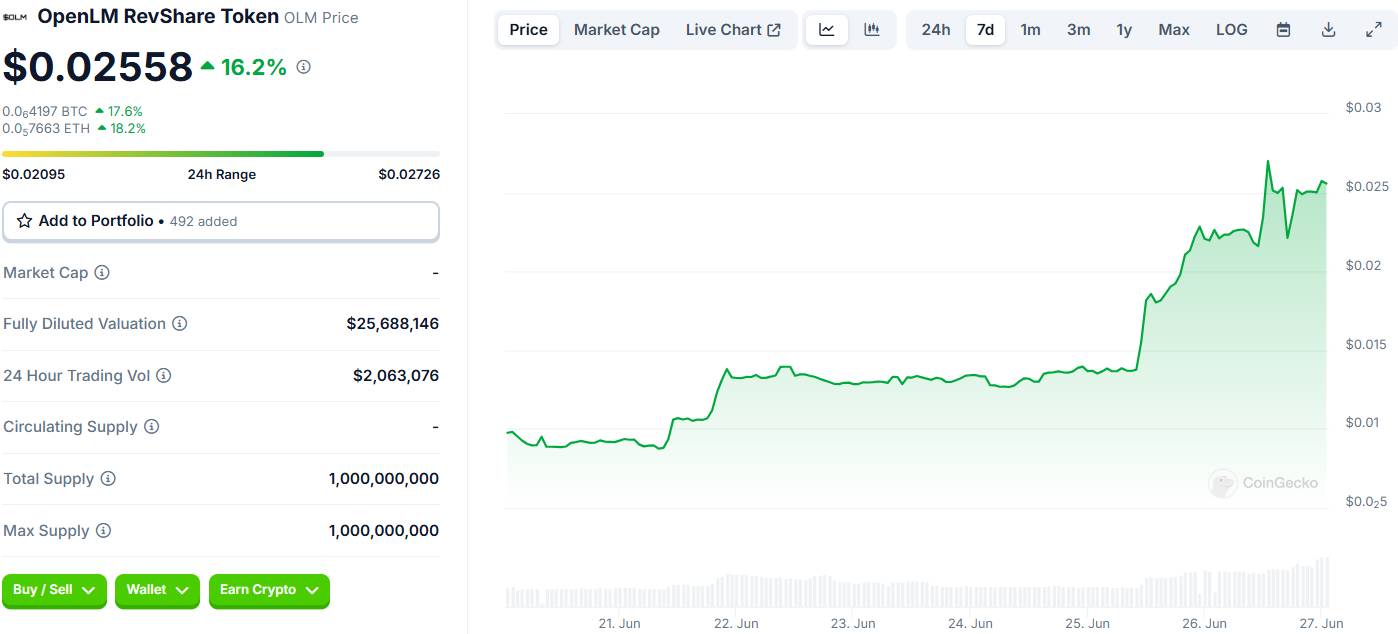Toggle LOG scale on chart
Screen dimensions: 1398x634
(1232, 30)
